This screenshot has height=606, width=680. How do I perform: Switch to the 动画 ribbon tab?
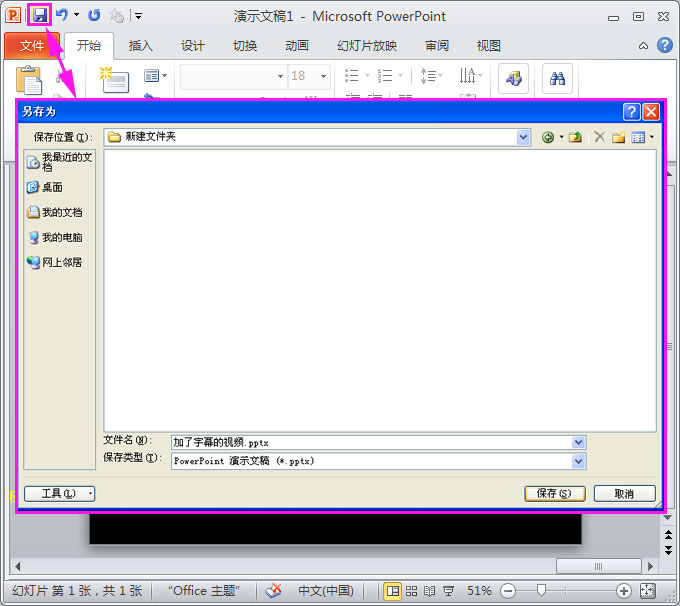(297, 46)
